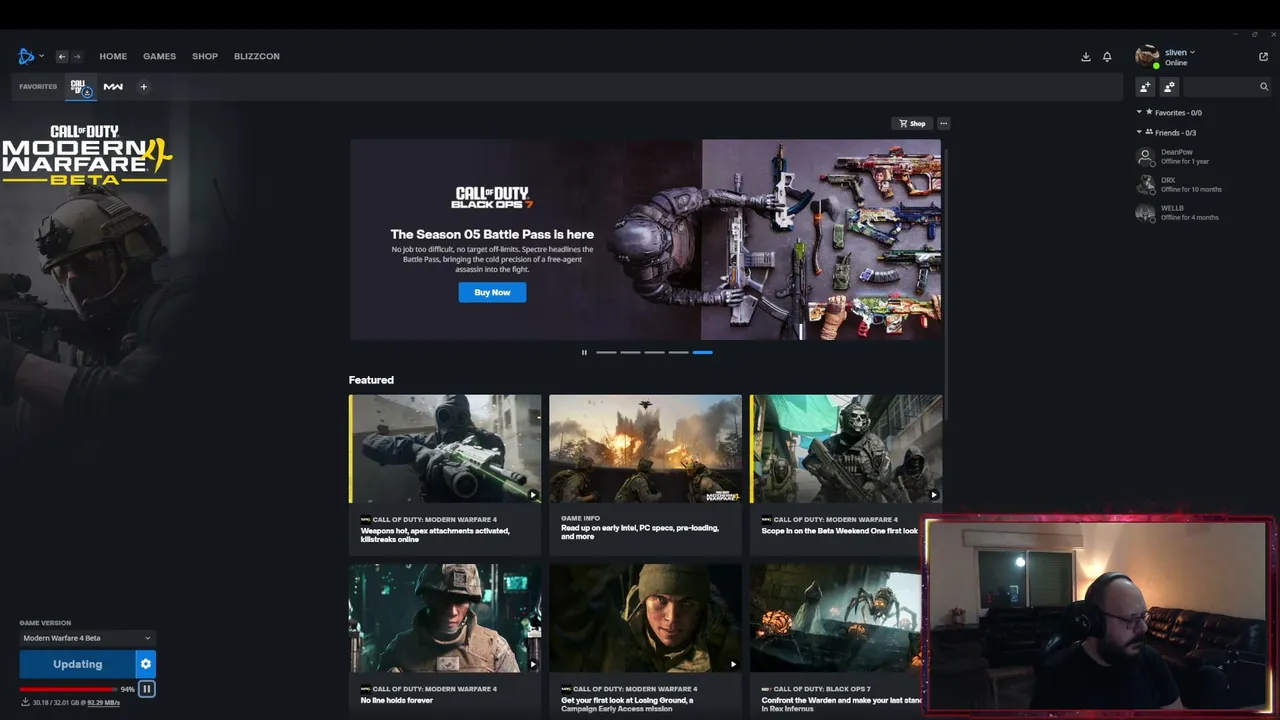Click the 92.29 MB/s download speed link
Viewport: 1280px width, 720px height.
tap(103, 703)
